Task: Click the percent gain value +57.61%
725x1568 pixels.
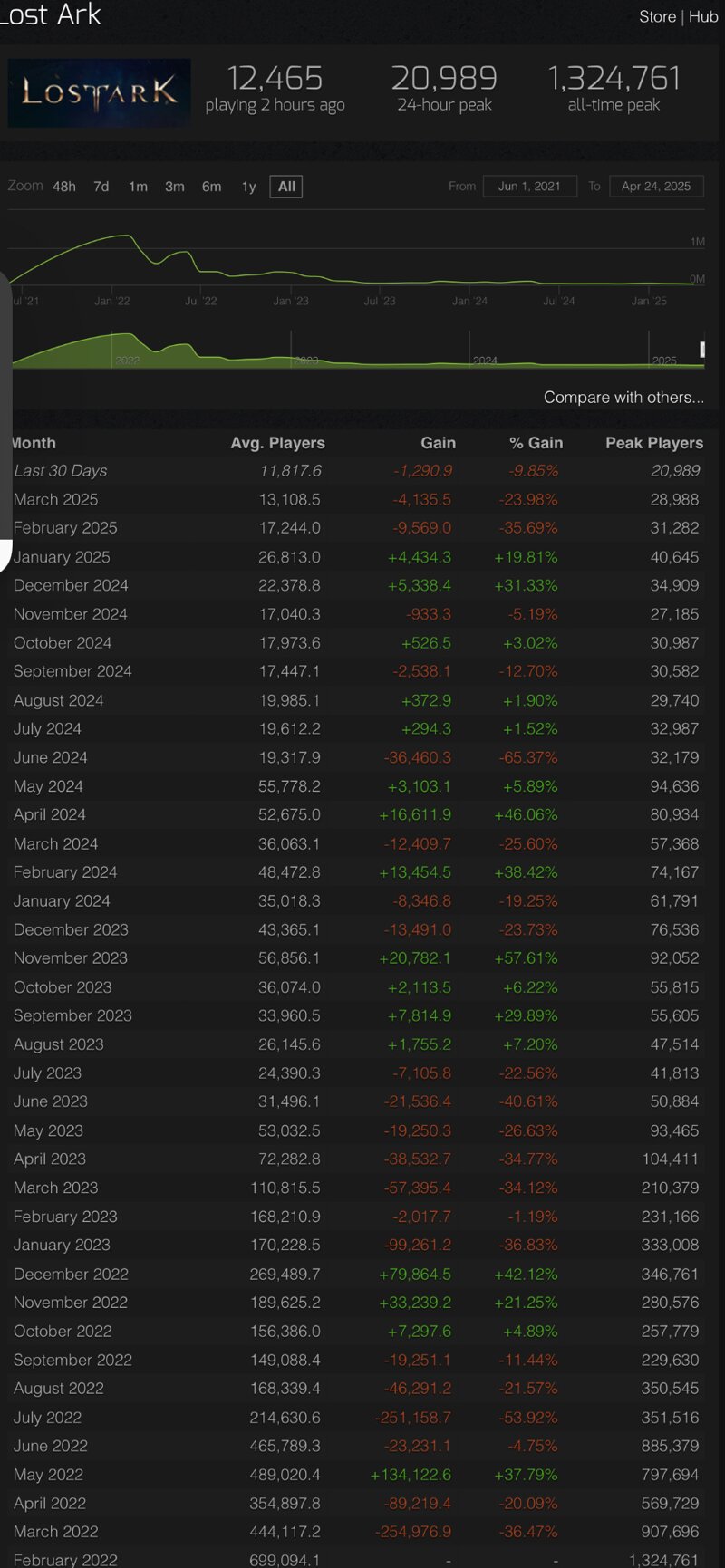Action: [x=527, y=958]
